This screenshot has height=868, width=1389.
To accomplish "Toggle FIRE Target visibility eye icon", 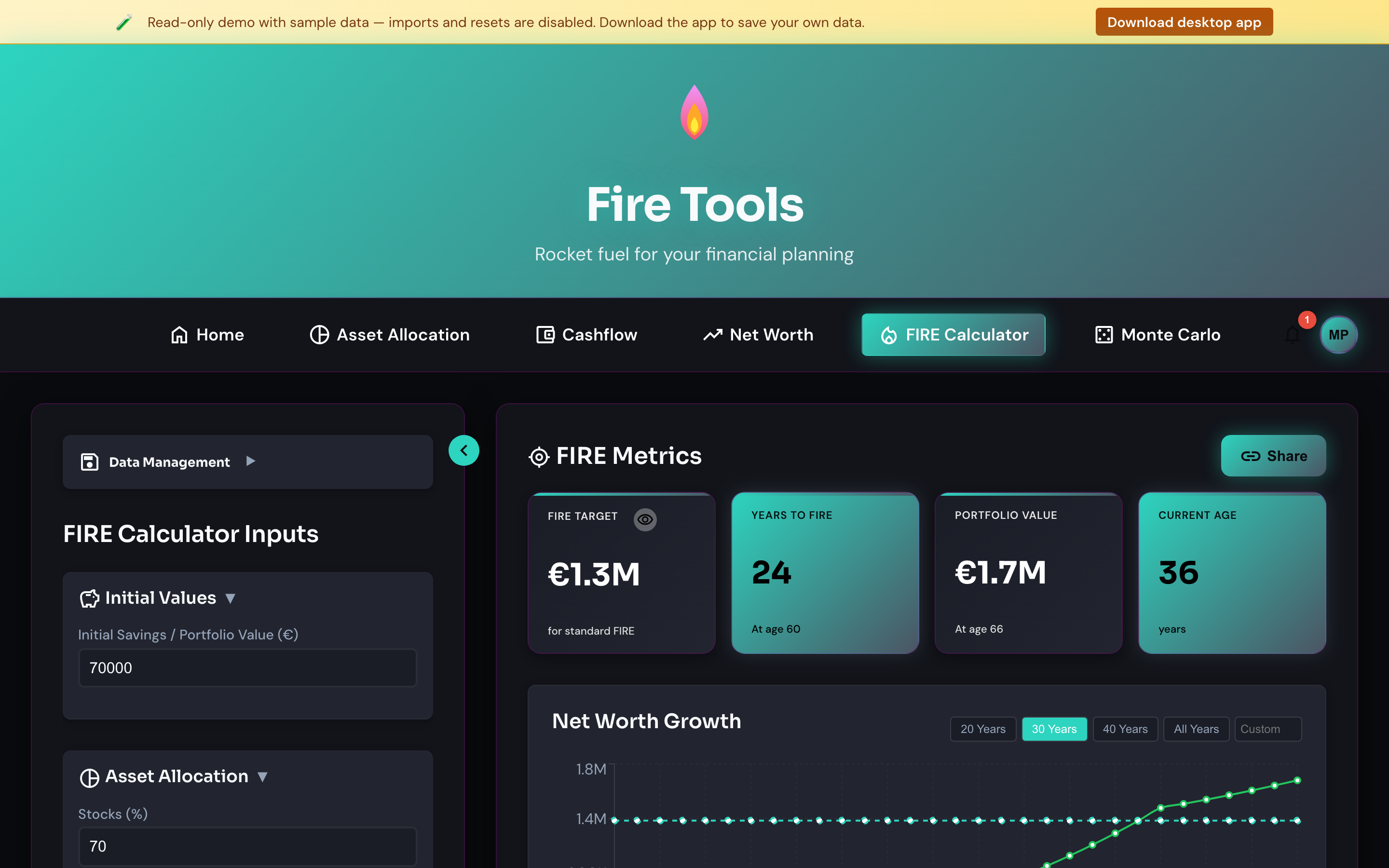I will tap(645, 519).
